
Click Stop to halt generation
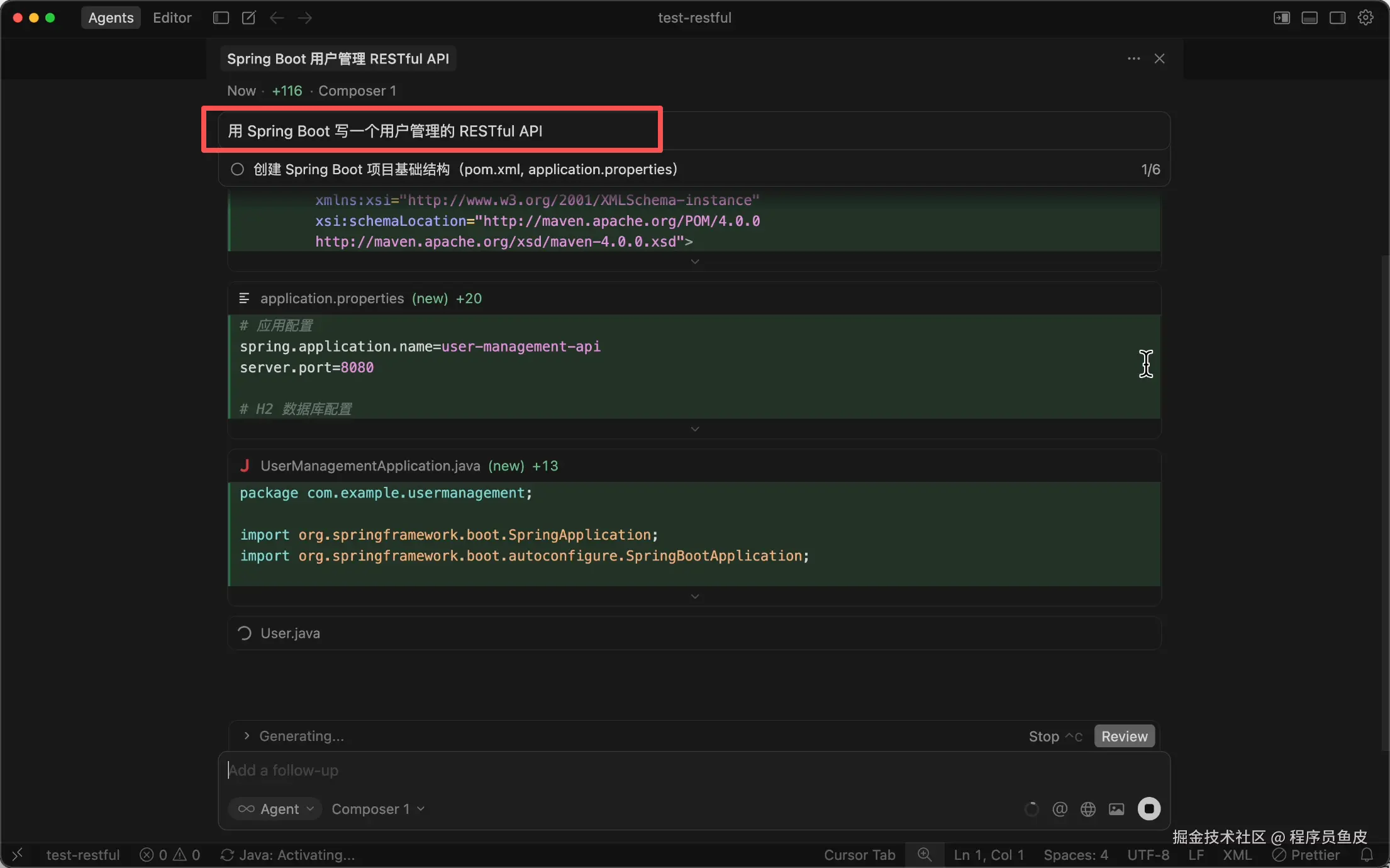tap(1044, 736)
